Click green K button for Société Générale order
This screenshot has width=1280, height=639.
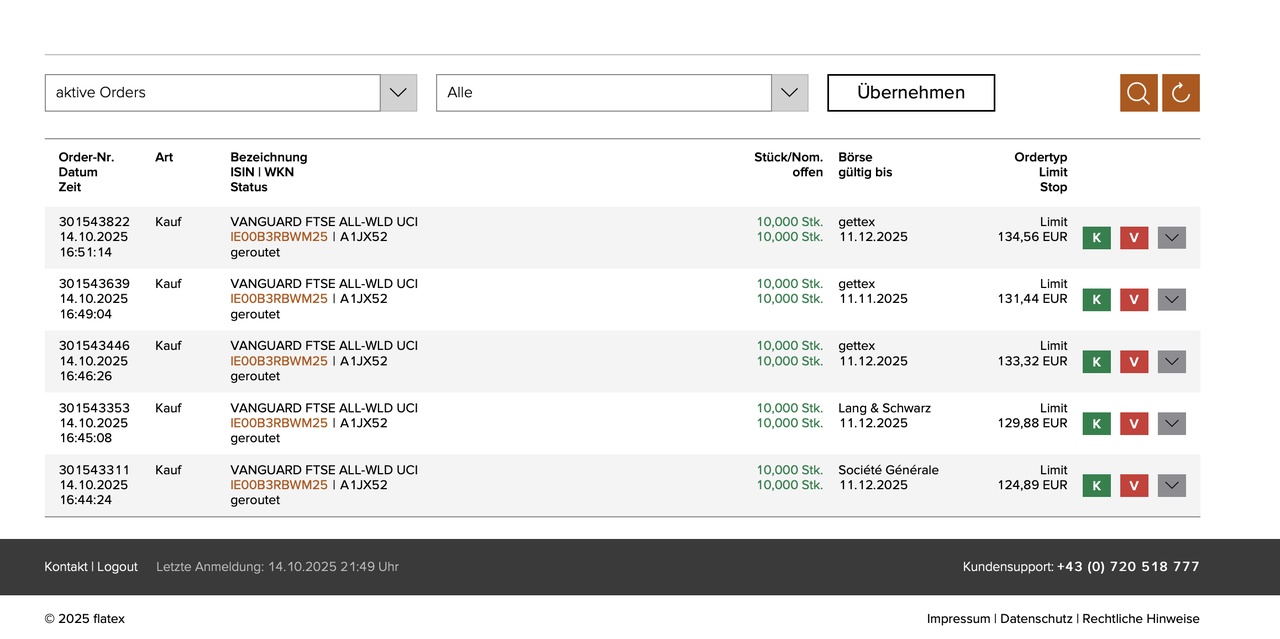(x=1096, y=486)
